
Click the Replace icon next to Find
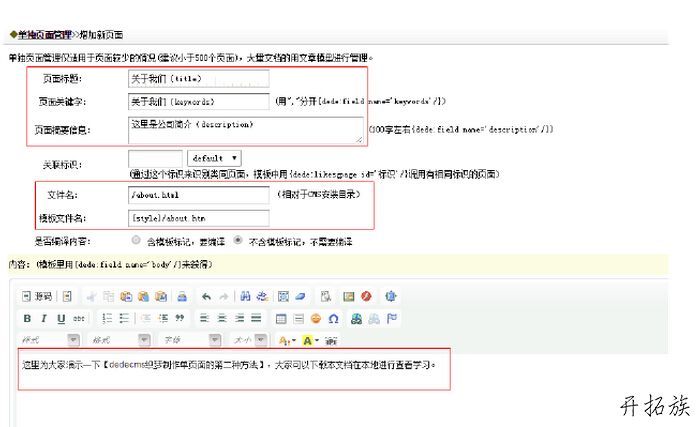coord(262,296)
